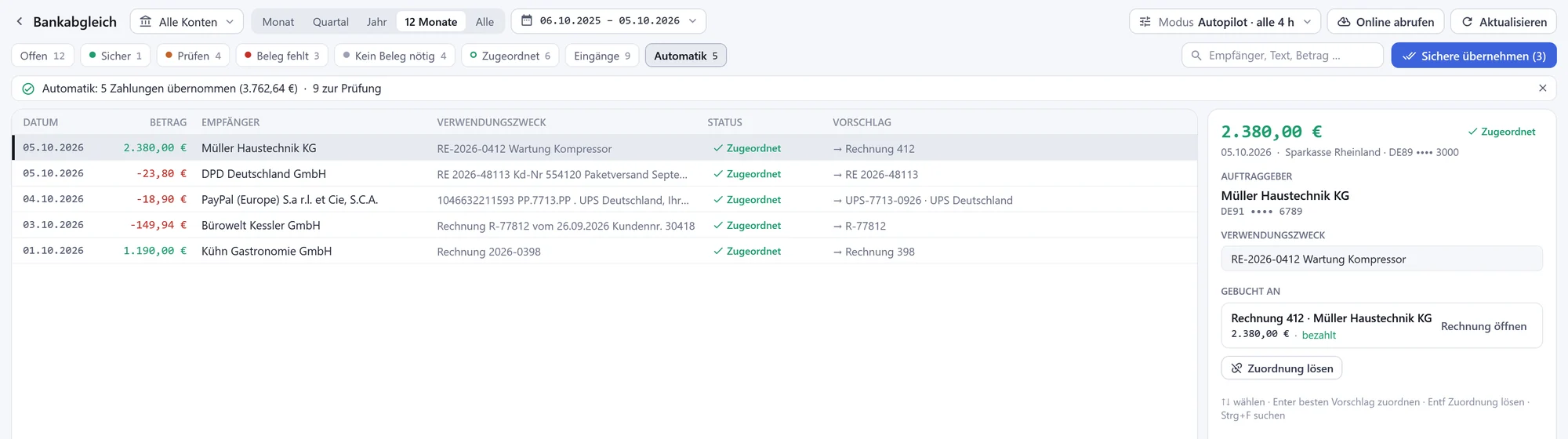Click the green check circle in the Automatik banner

click(28, 89)
